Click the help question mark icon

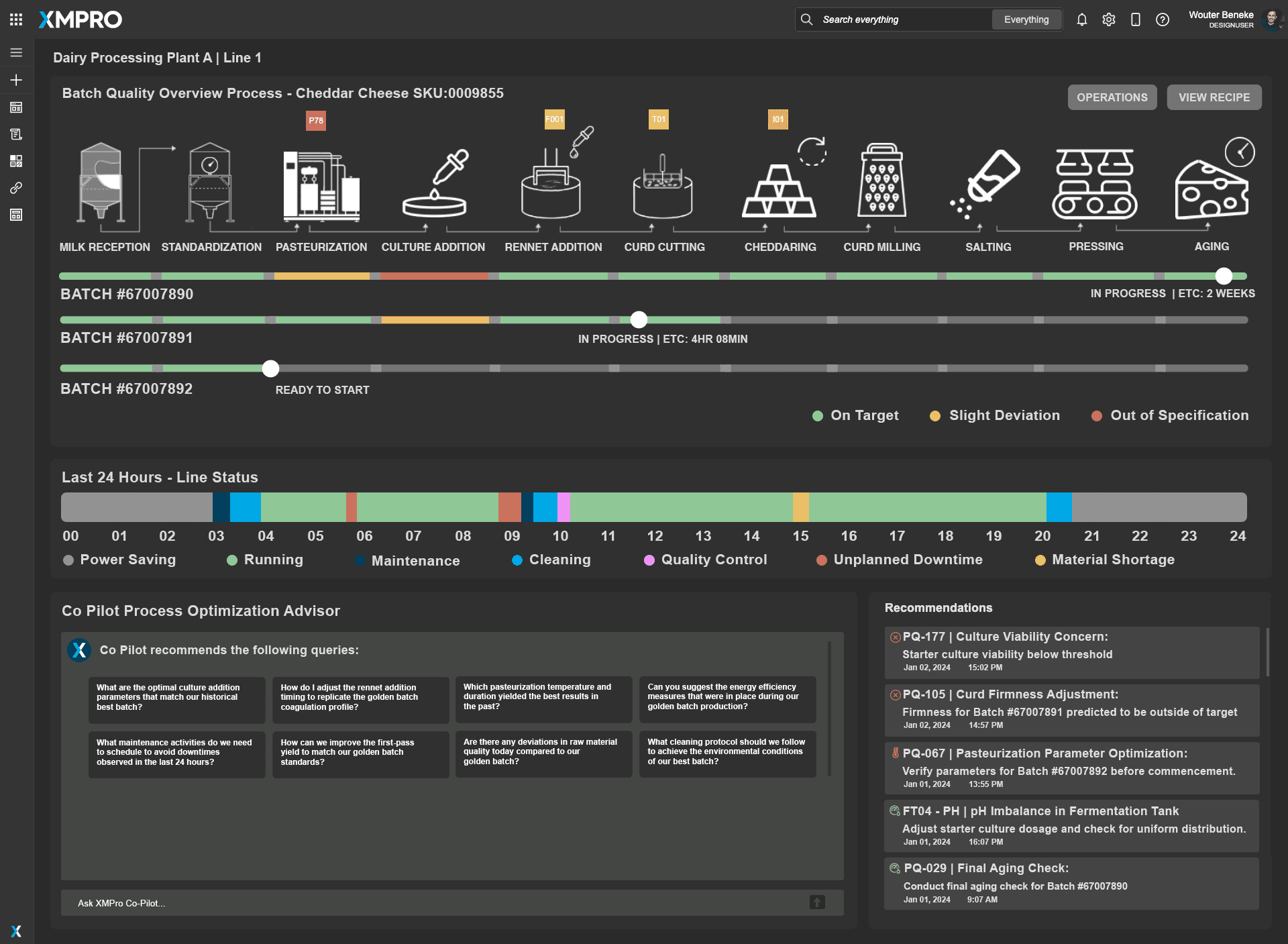(x=1162, y=19)
